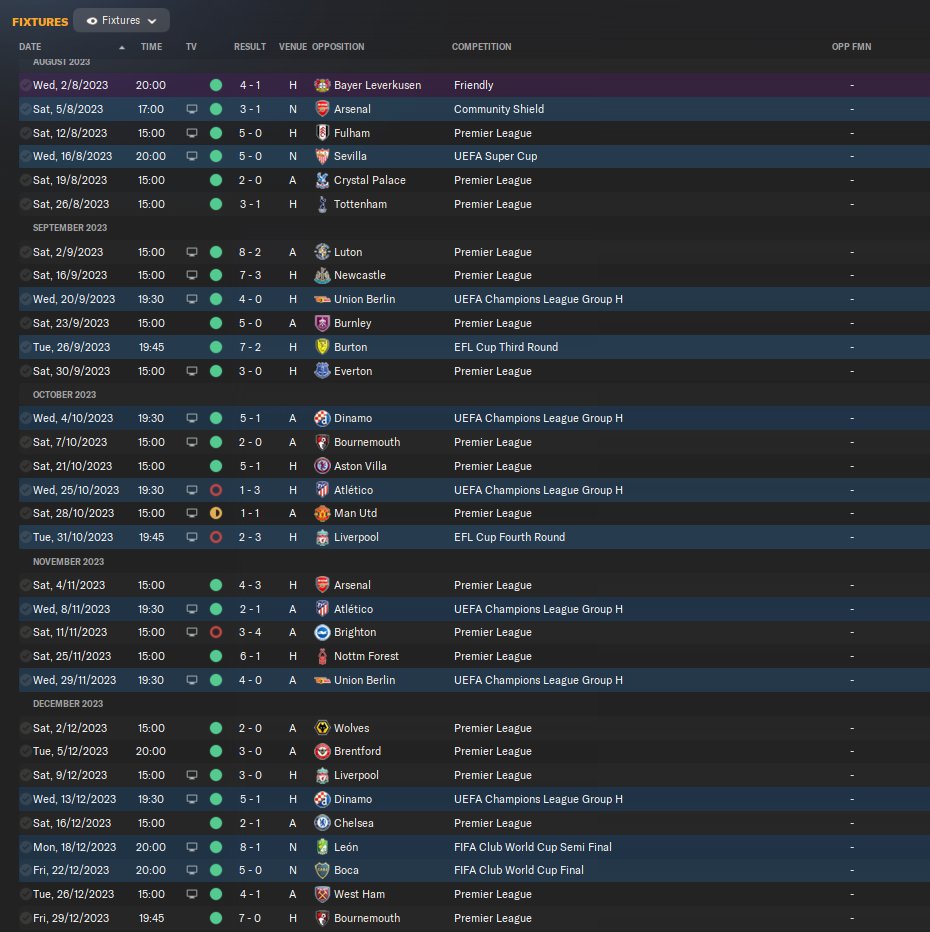Image resolution: width=930 pixels, height=932 pixels.
Task: Click the Tottenham club badge
Action: pyautogui.click(x=322, y=204)
